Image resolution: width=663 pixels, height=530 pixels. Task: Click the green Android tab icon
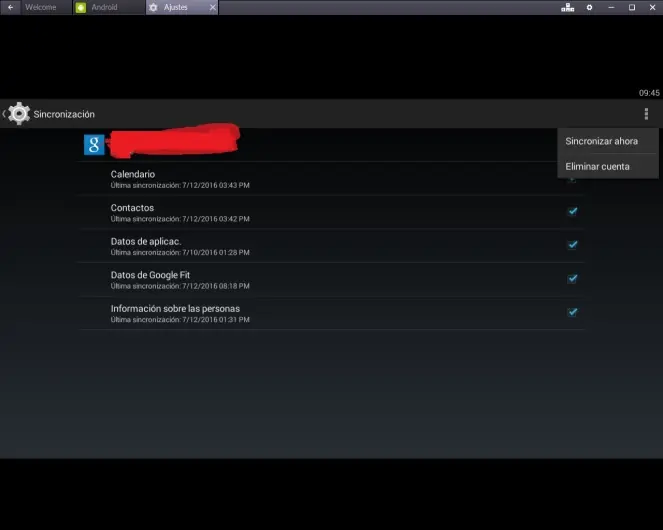click(81, 7)
